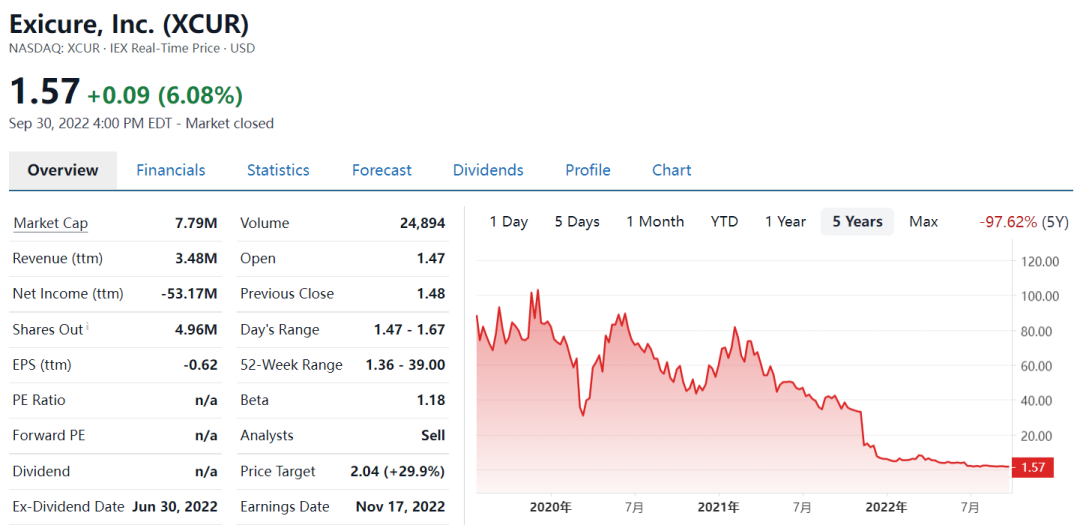This screenshot has height=528, width=1080.
Task: Click the Forward PE label
Action: click(x=49, y=436)
